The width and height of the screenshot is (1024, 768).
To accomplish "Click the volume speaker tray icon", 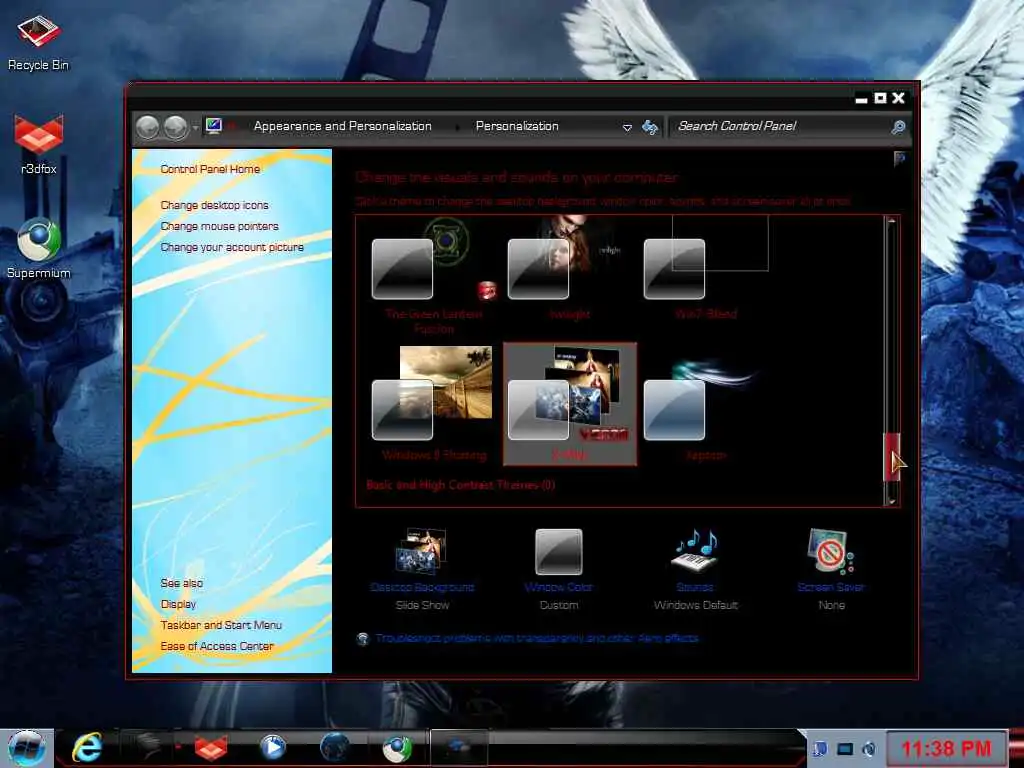I will coord(870,749).
